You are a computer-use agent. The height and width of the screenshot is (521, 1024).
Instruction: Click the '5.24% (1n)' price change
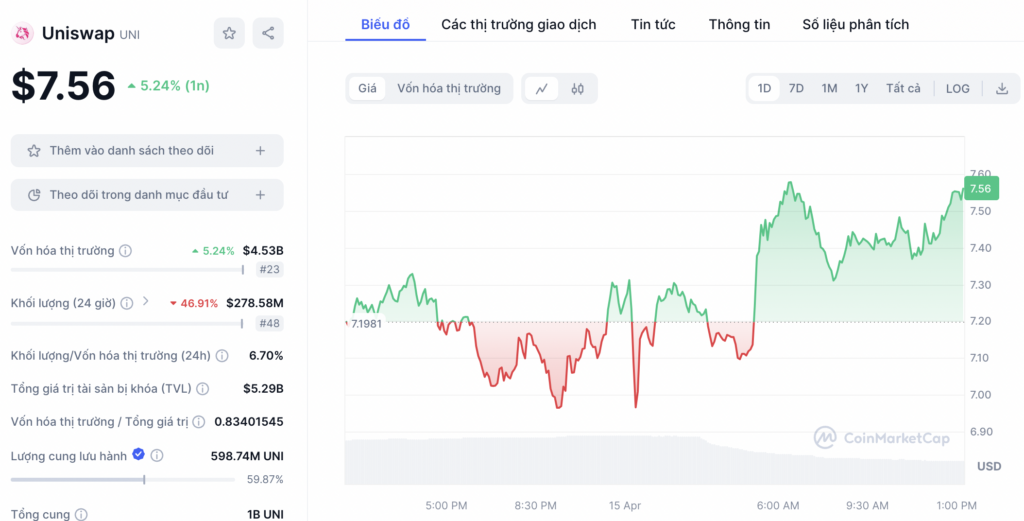pyautogui.click(x=168, y=86)
